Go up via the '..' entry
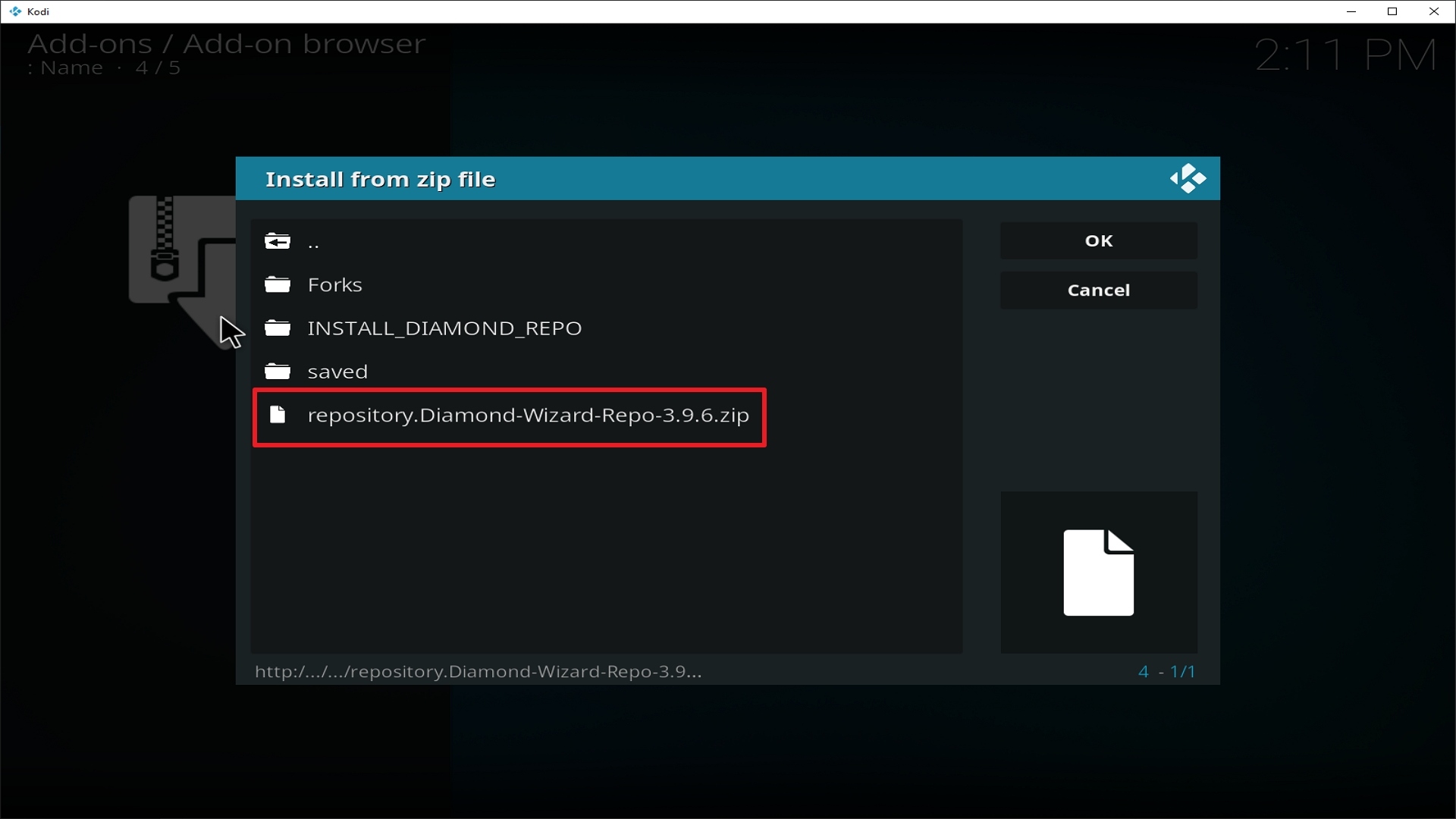 point(607,242)
